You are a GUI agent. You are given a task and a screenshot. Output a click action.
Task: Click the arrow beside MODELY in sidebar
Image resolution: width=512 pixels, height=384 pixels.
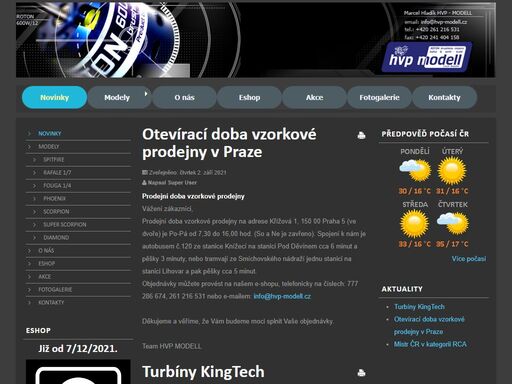[x=29, y=147]
